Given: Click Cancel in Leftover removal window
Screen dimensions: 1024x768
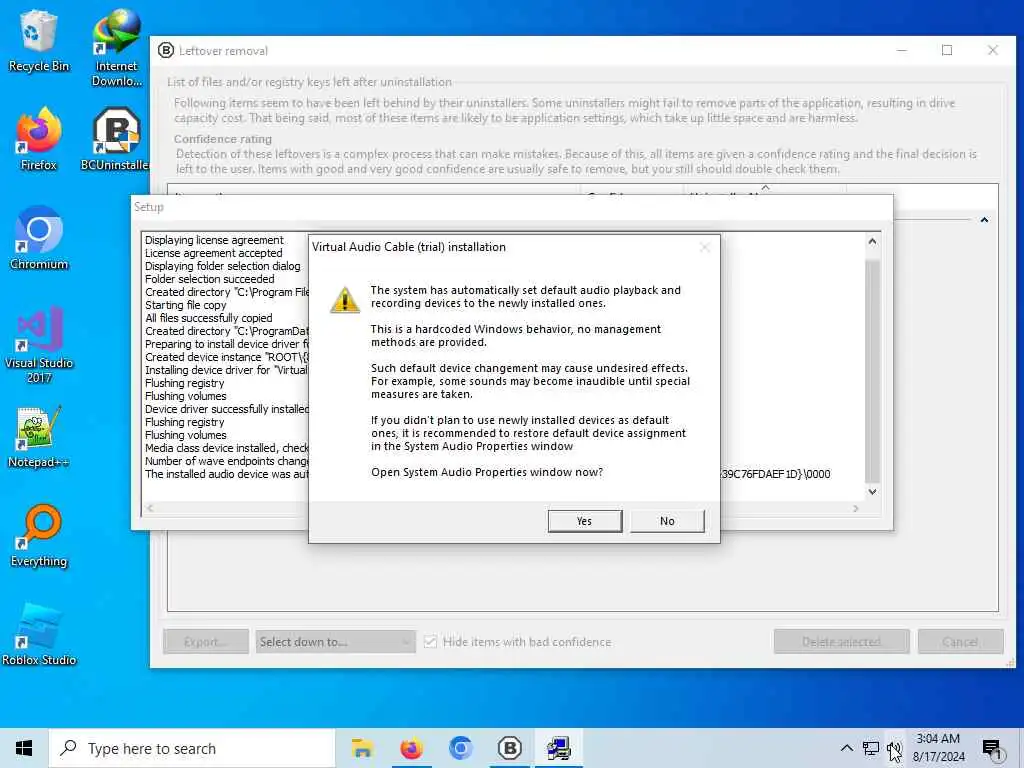Looking at the screenshot, I should click(x=960, y=642).
